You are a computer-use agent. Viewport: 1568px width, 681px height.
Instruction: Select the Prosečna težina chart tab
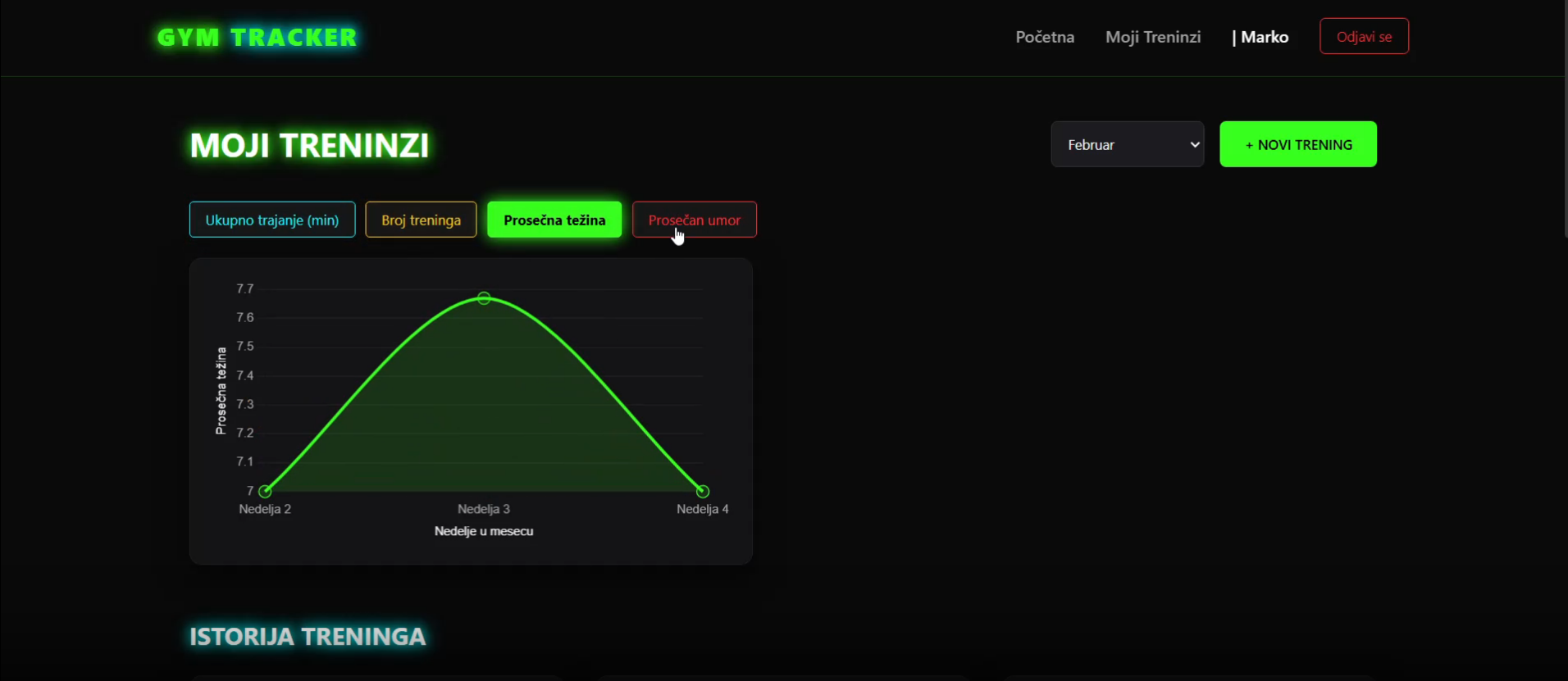(554, 220)
